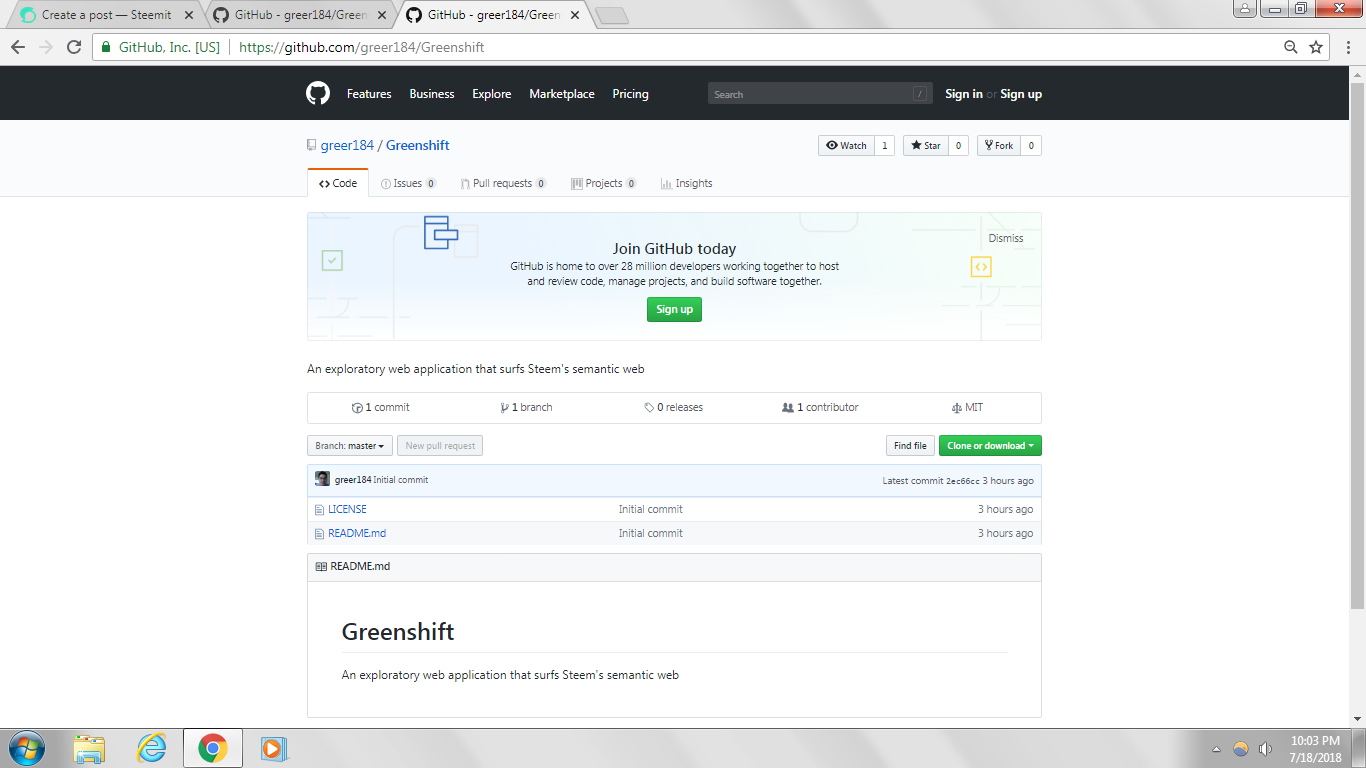Click Sign in link
The width and height of the screenshot is (1366, 768).
[x=964, y=94]
